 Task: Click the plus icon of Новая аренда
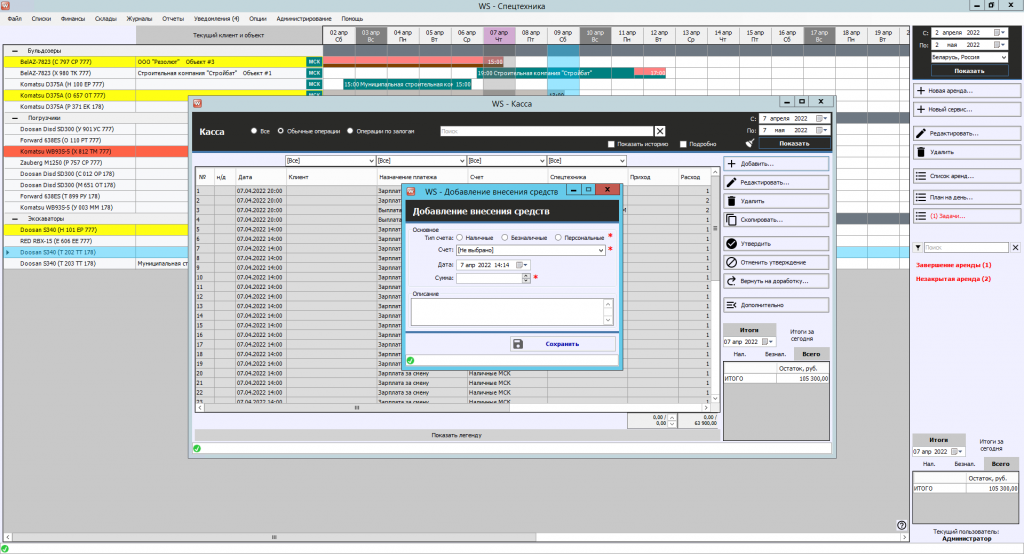click(921, 91)
